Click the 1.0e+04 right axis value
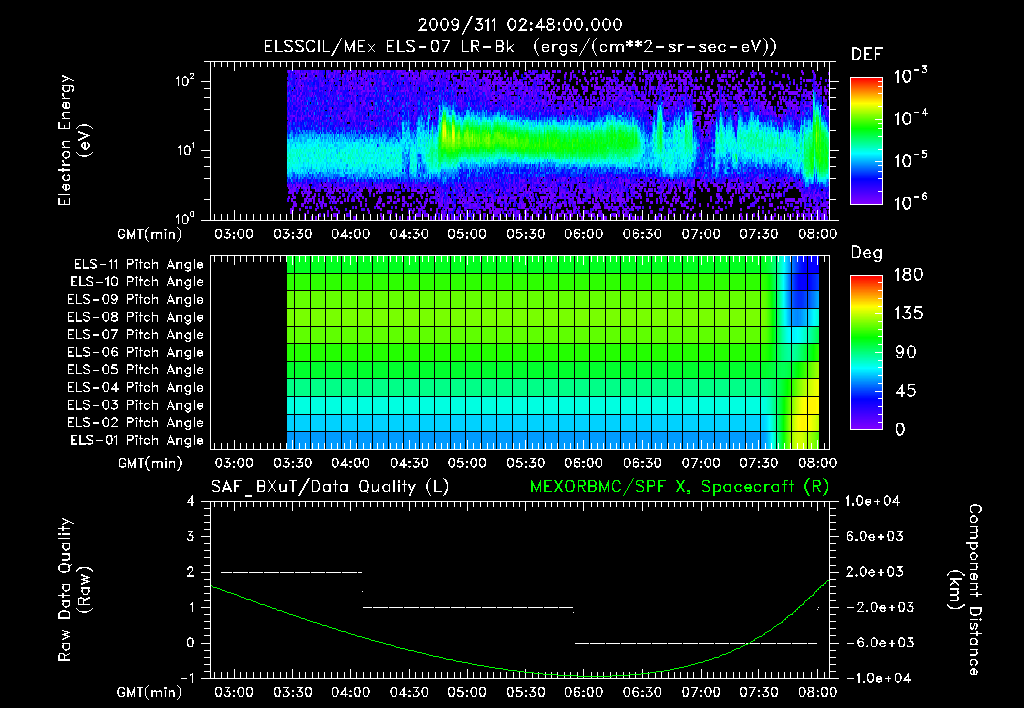This screenshot has height=708, width=1024. point(872,501)
